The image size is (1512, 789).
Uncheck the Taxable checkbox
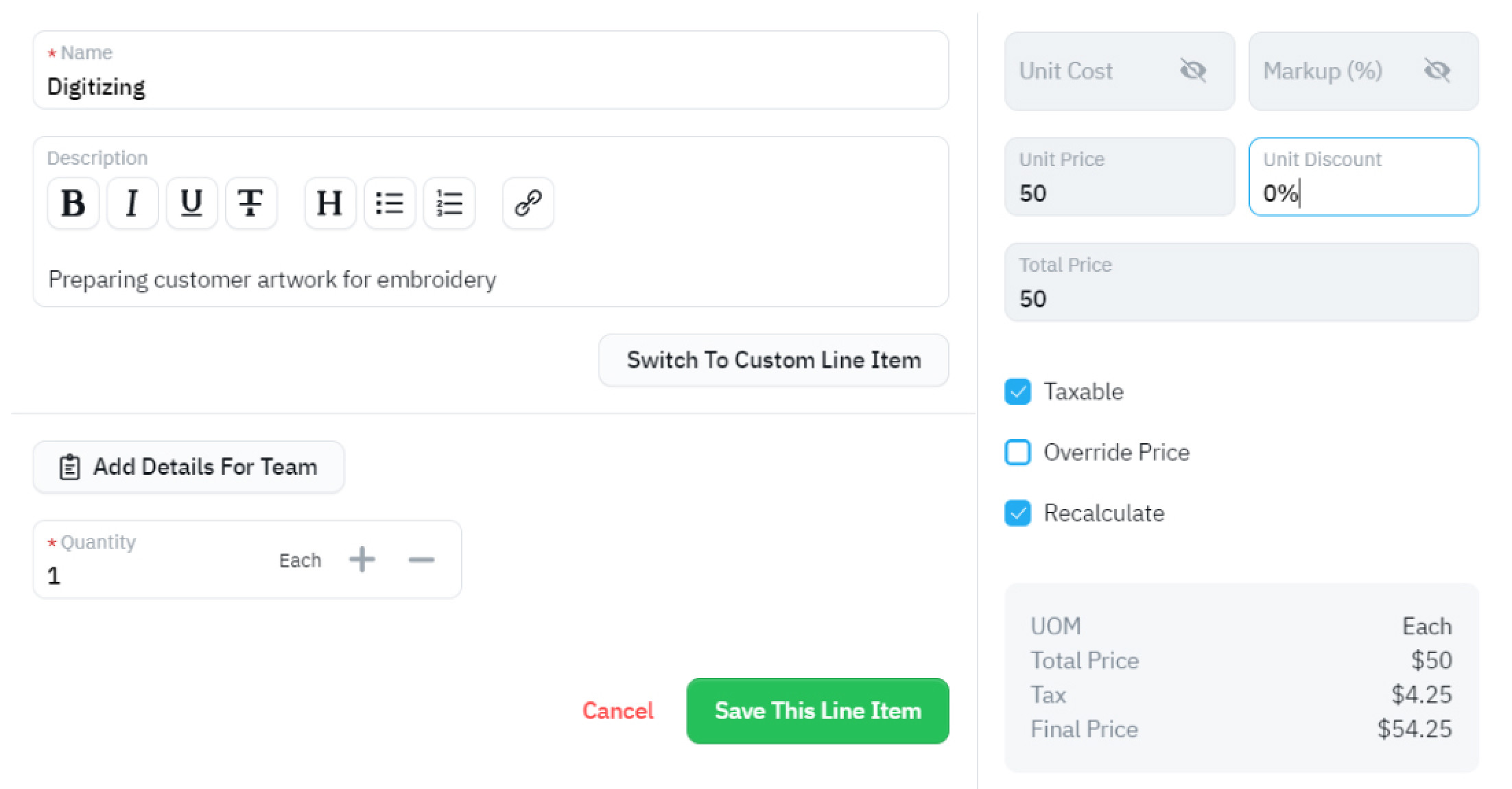[x=1017, y=392]
